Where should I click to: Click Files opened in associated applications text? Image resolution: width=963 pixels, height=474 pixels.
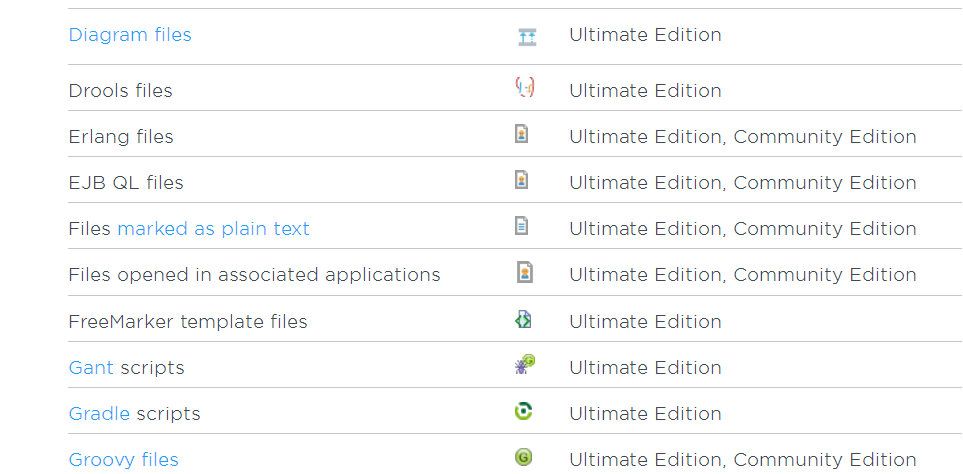[254, 275]
